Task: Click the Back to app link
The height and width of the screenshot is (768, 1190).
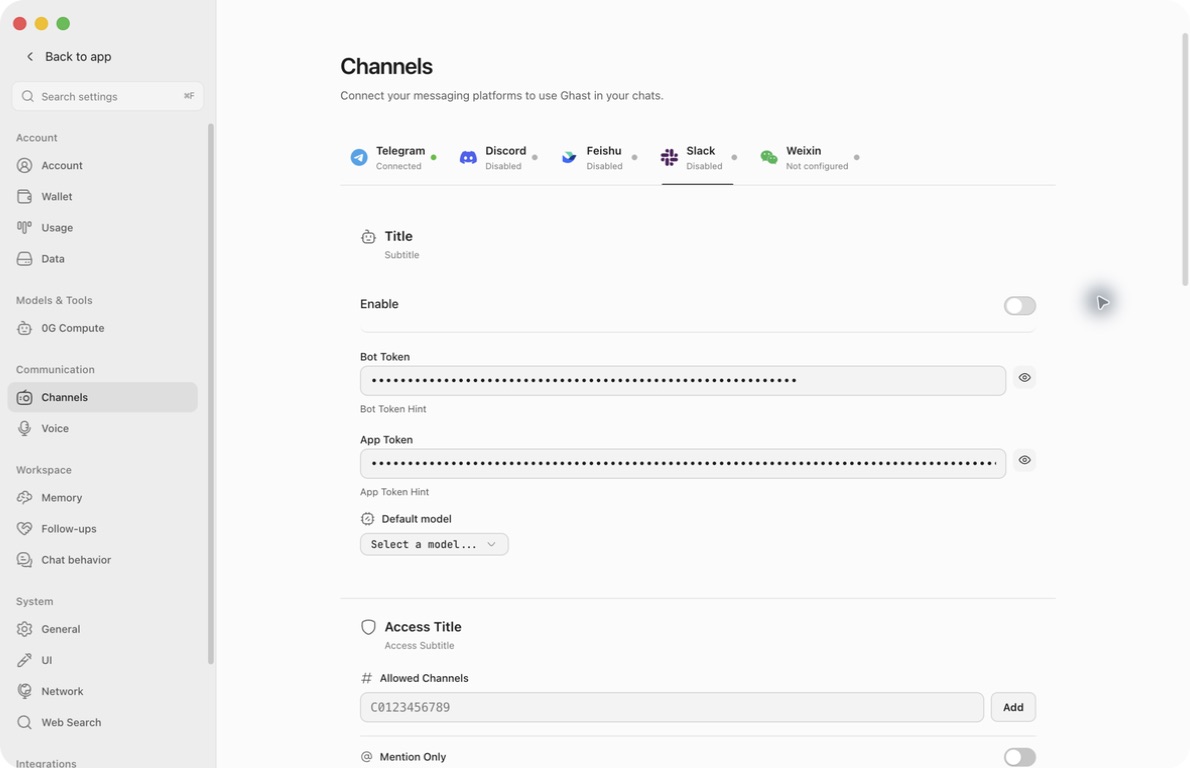Action: [68, 56]
